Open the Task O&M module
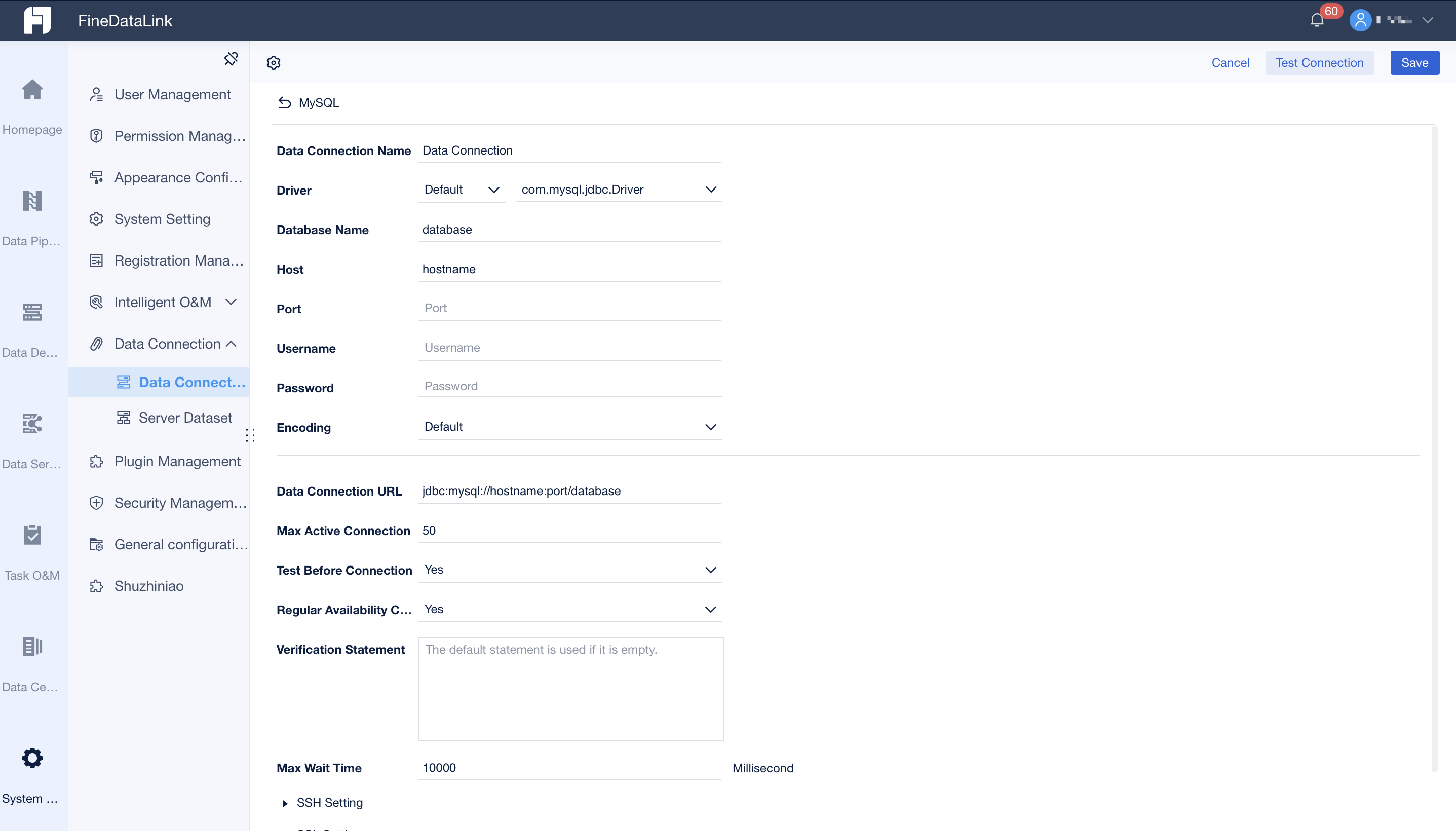This screenshot has height=831, width=1456. [x=32, y=552]
